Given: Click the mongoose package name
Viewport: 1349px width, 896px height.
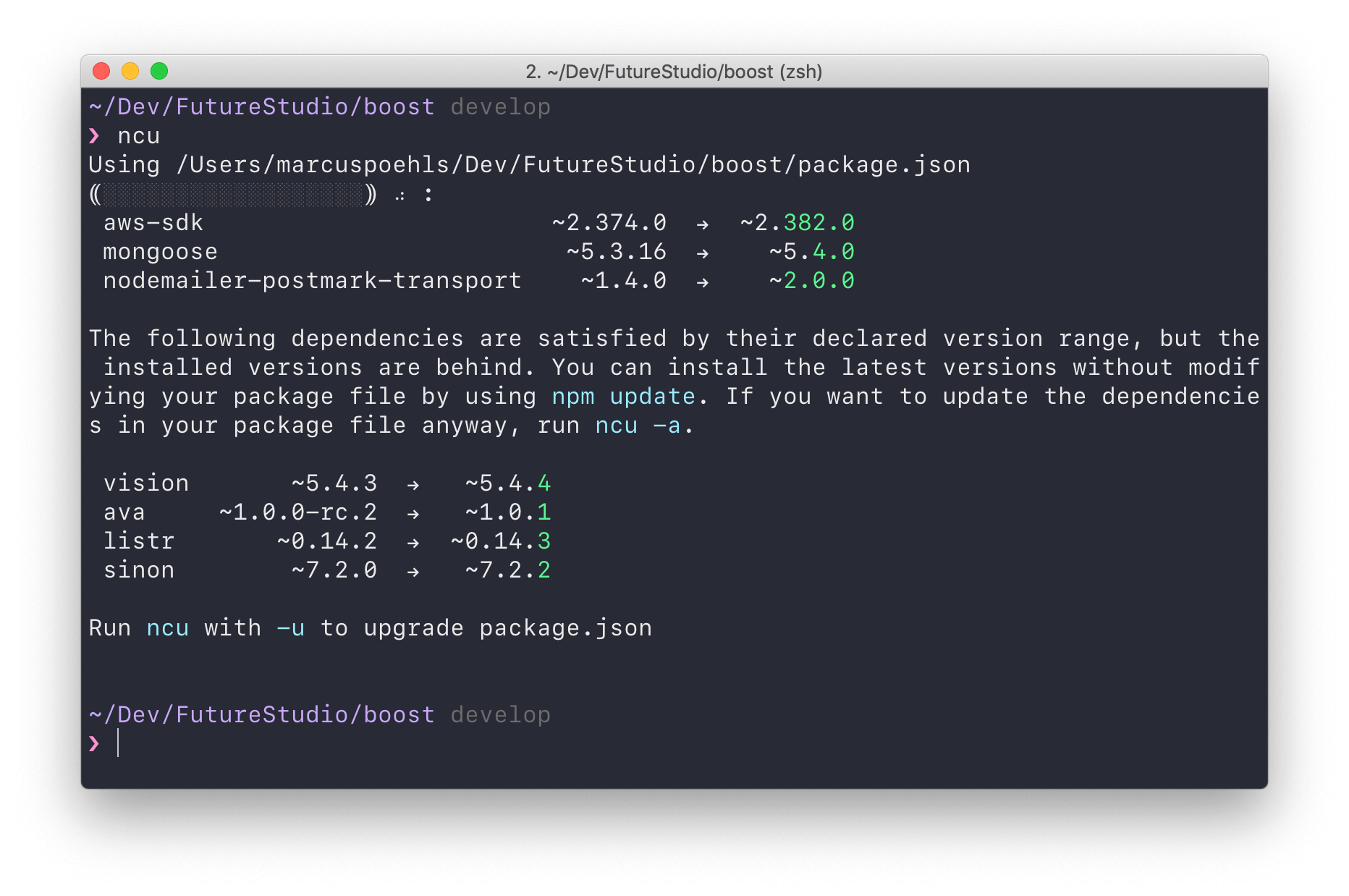Looking at the screenshot, I should [159, 251].
